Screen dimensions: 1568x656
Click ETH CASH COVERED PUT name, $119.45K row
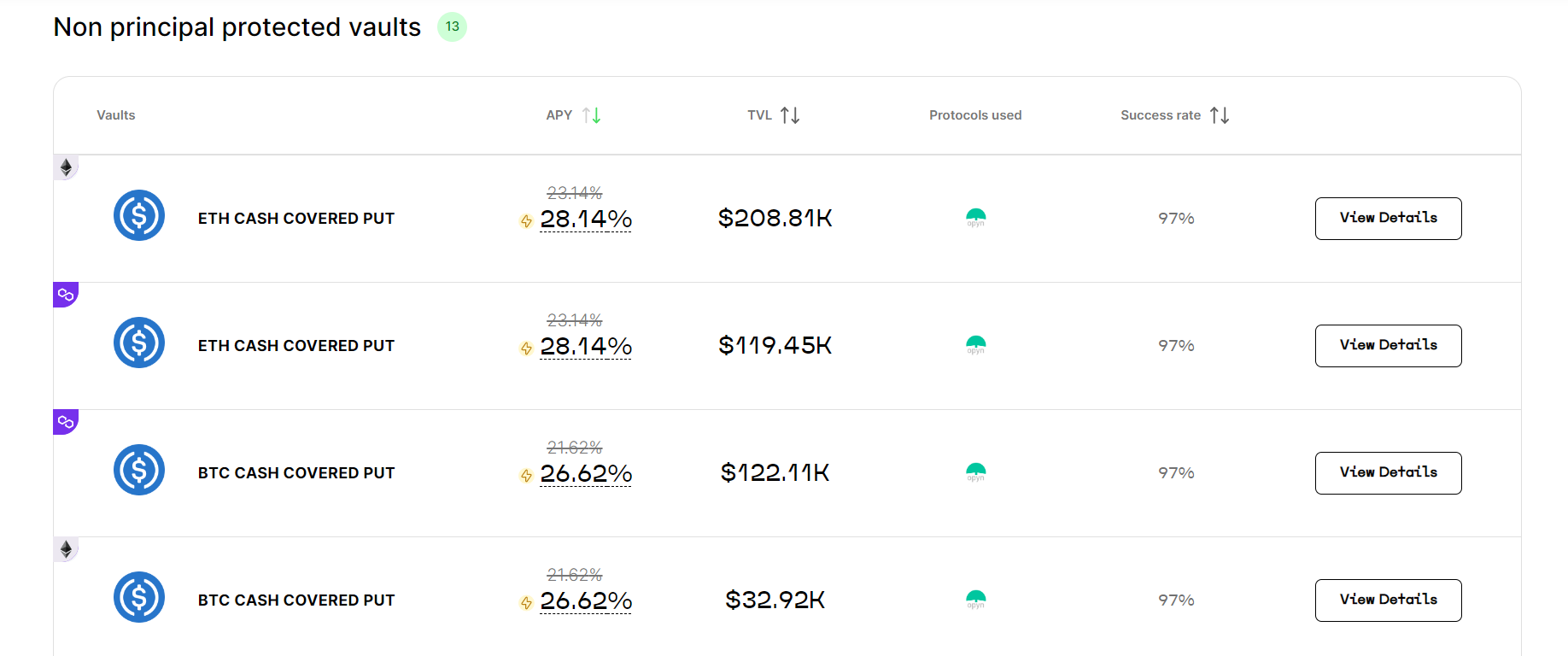(296, 346)
